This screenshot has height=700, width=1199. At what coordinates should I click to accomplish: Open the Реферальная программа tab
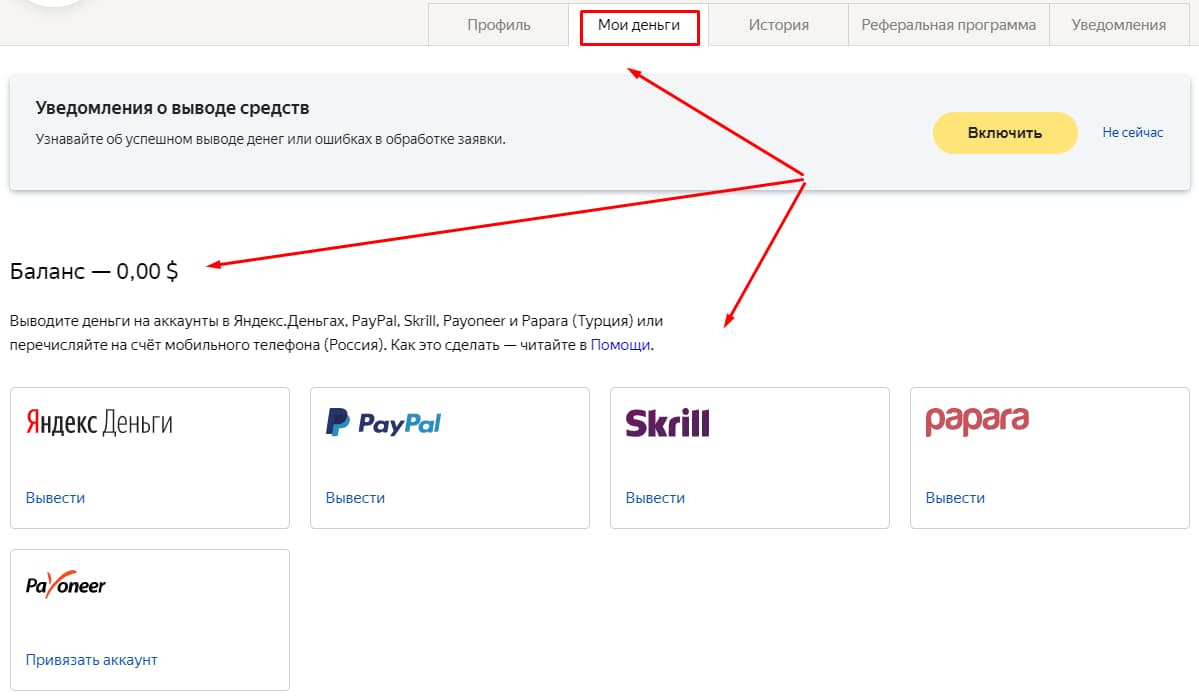point(948,25)
